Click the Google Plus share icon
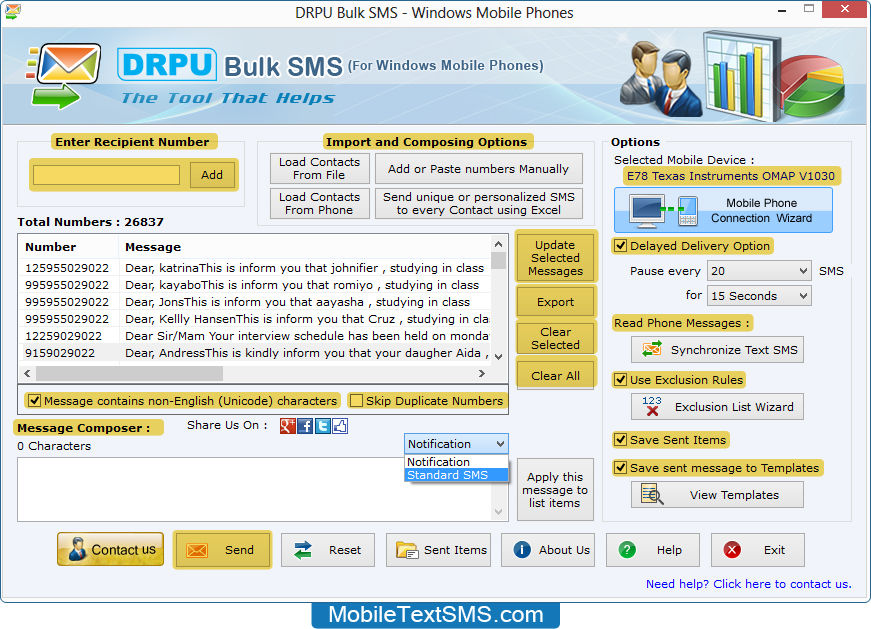Viewport: 871px width, 629px height. (x=288, y=426)
